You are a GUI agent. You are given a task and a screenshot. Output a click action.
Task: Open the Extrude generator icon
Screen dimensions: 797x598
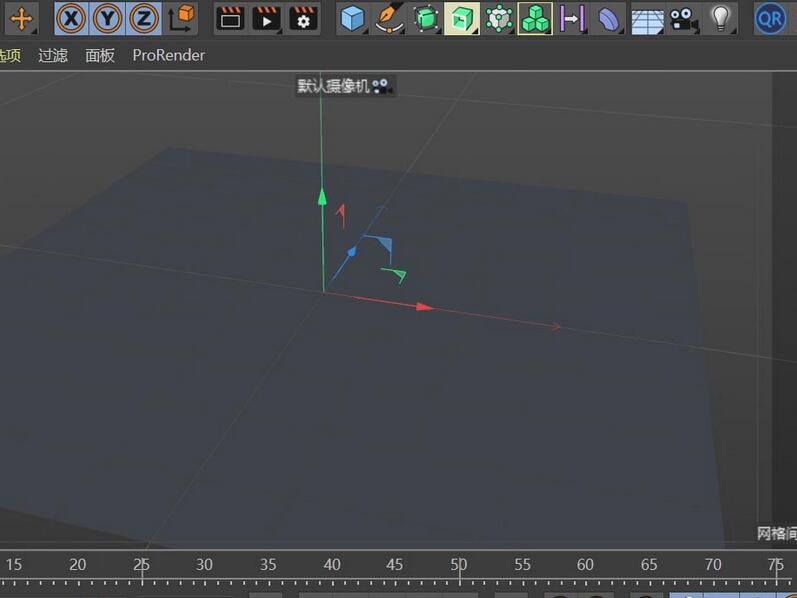(462, 18)
